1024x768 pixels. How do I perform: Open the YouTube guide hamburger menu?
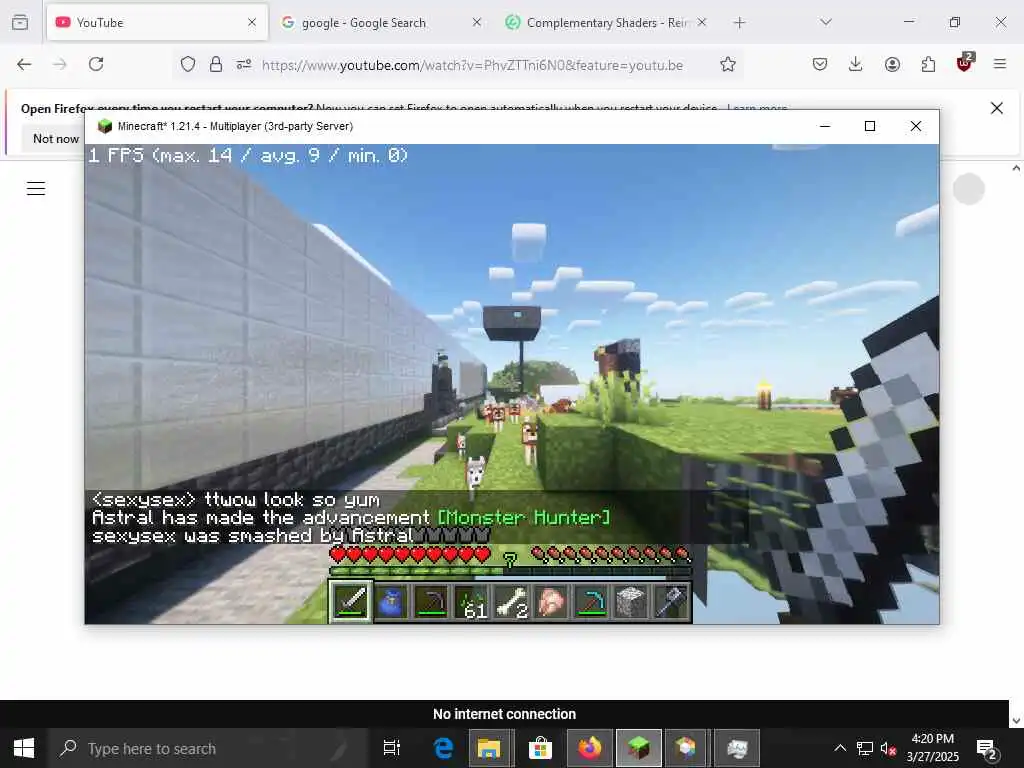pos(36,189)
